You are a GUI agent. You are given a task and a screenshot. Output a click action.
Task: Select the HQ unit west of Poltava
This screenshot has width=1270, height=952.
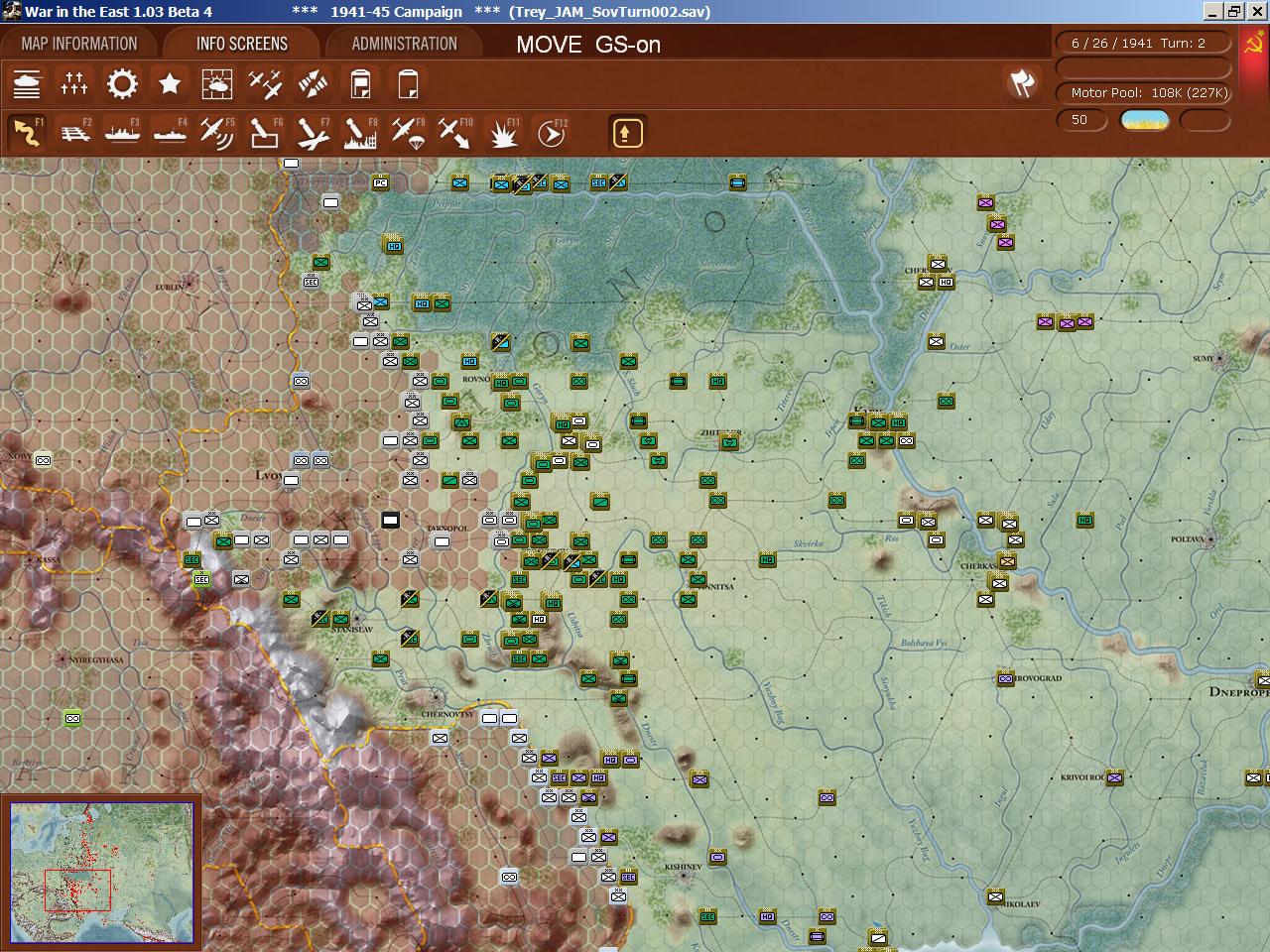click(x=1084, y=520)
